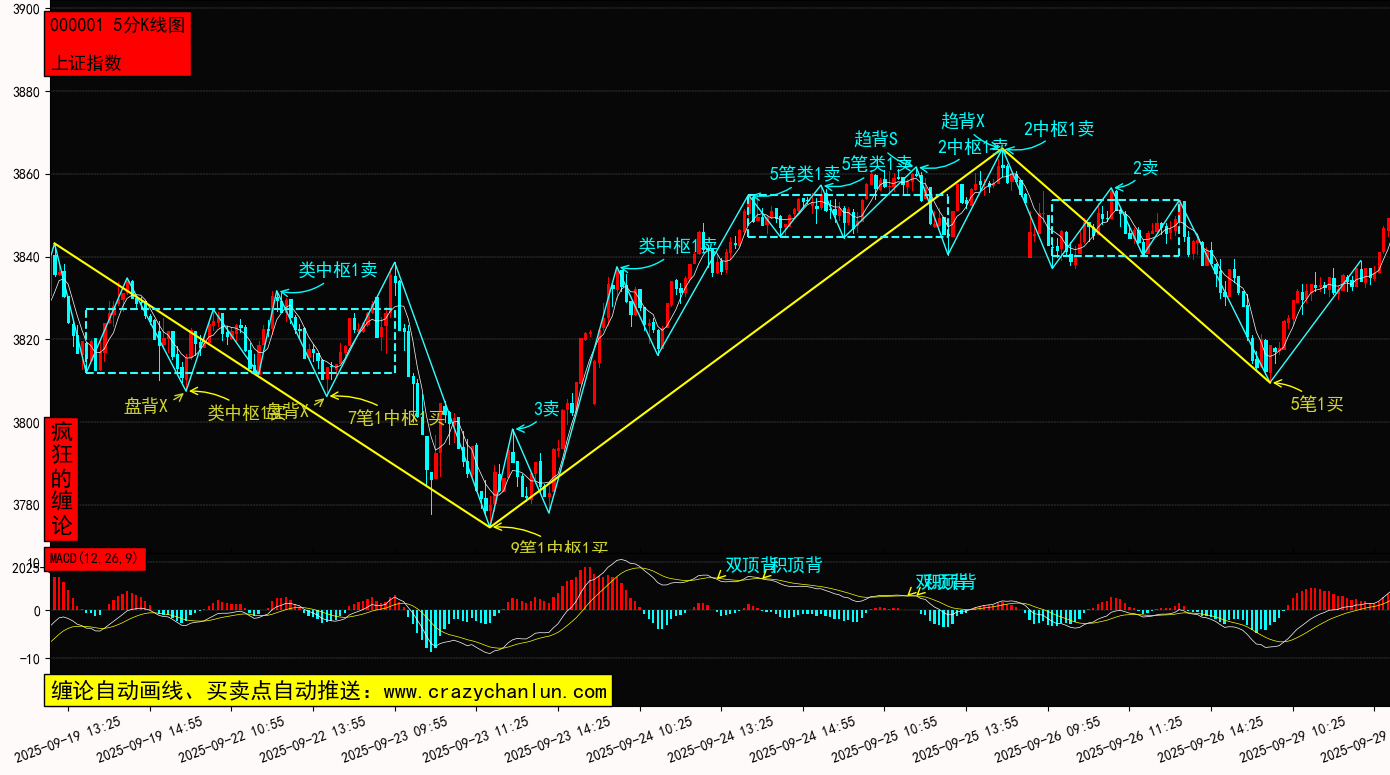Click the 3780 price axis tick

[25, 505]
